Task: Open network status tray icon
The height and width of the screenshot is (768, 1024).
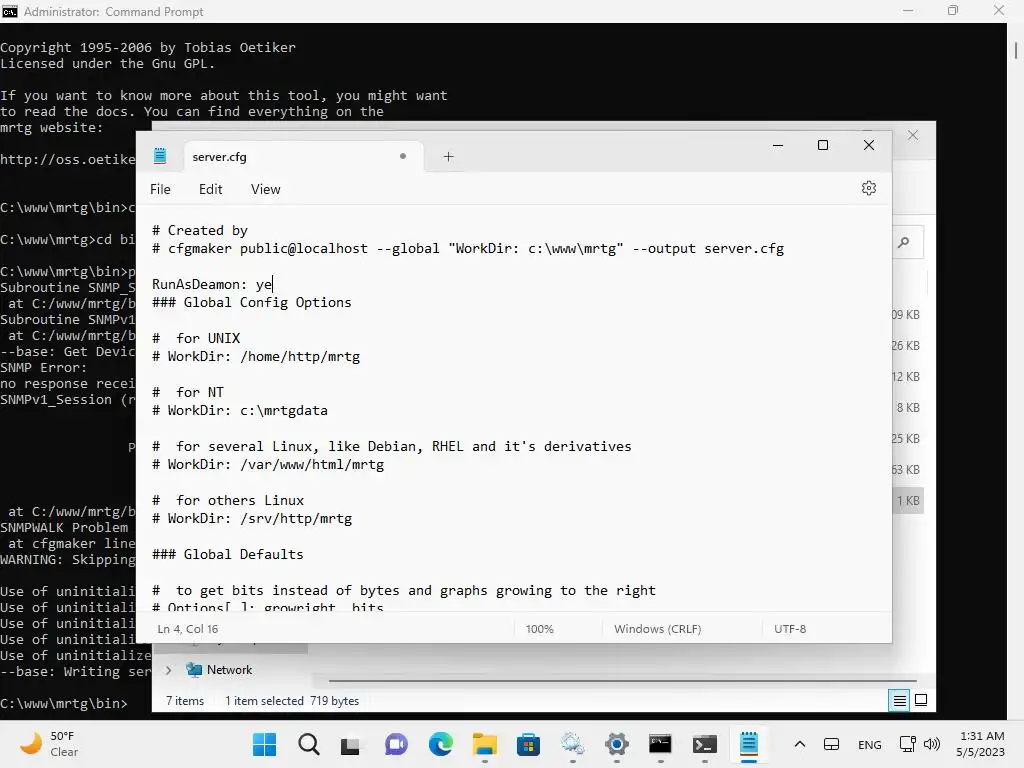Action: click(x=907, y=744)
